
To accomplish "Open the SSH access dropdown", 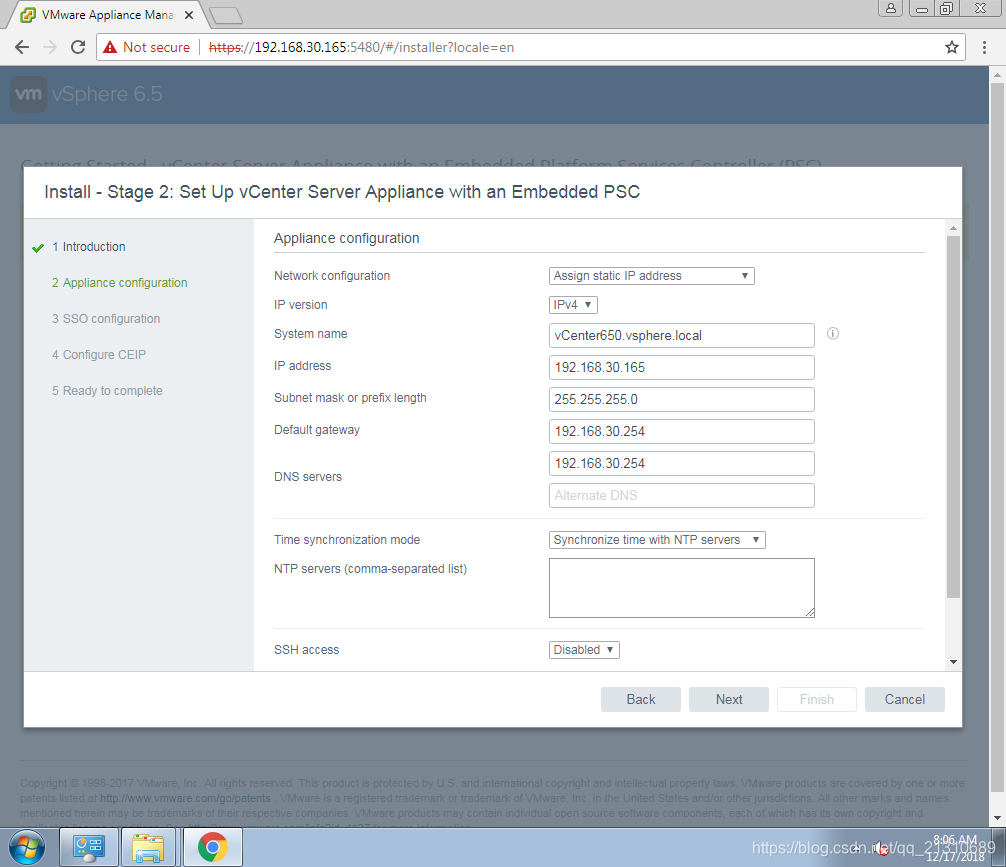I will click(584, 650).
